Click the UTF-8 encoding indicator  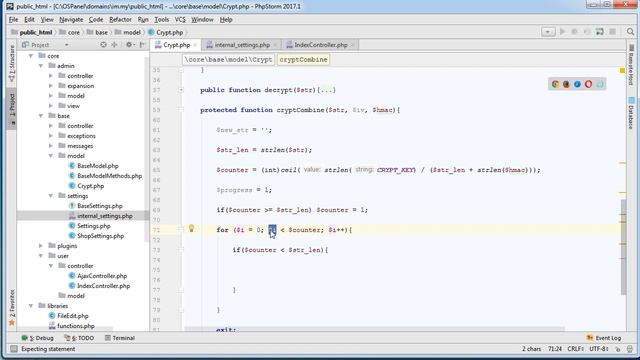tap(599, 349)
